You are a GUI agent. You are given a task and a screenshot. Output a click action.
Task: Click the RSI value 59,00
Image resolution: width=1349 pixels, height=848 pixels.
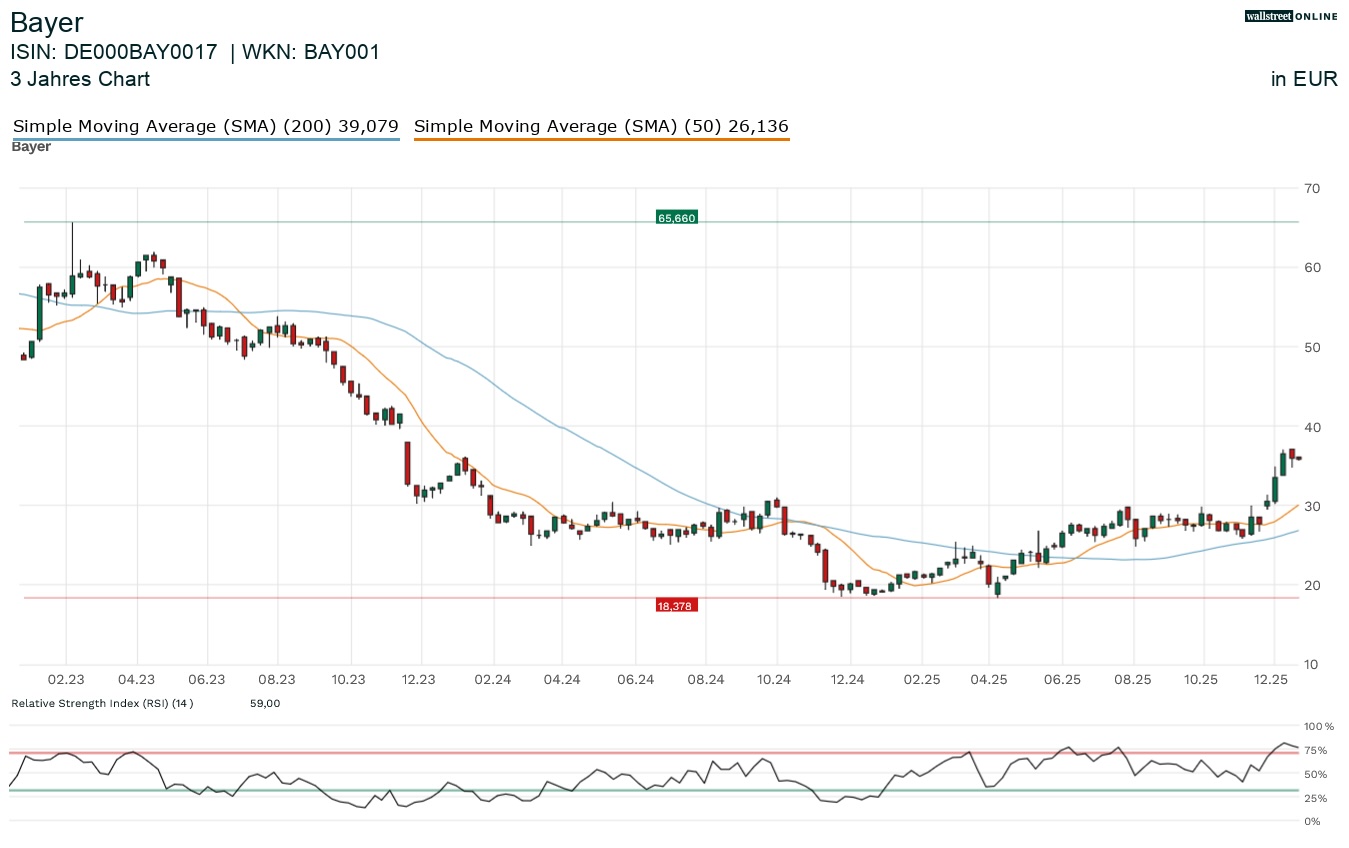265,703
